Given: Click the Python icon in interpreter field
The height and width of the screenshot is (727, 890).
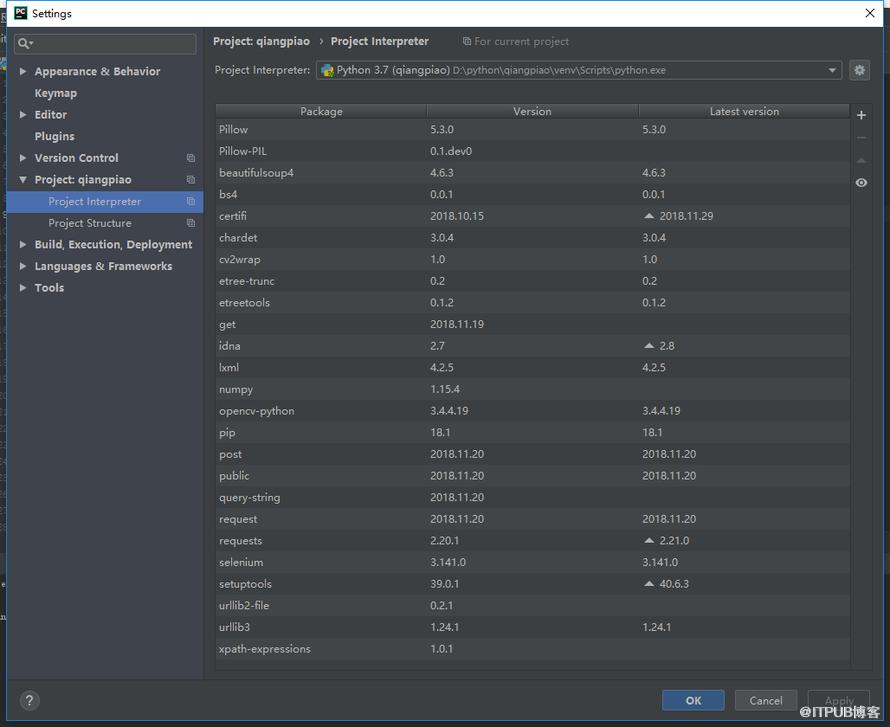Looking at the screenshot, I should pos(328,70).
